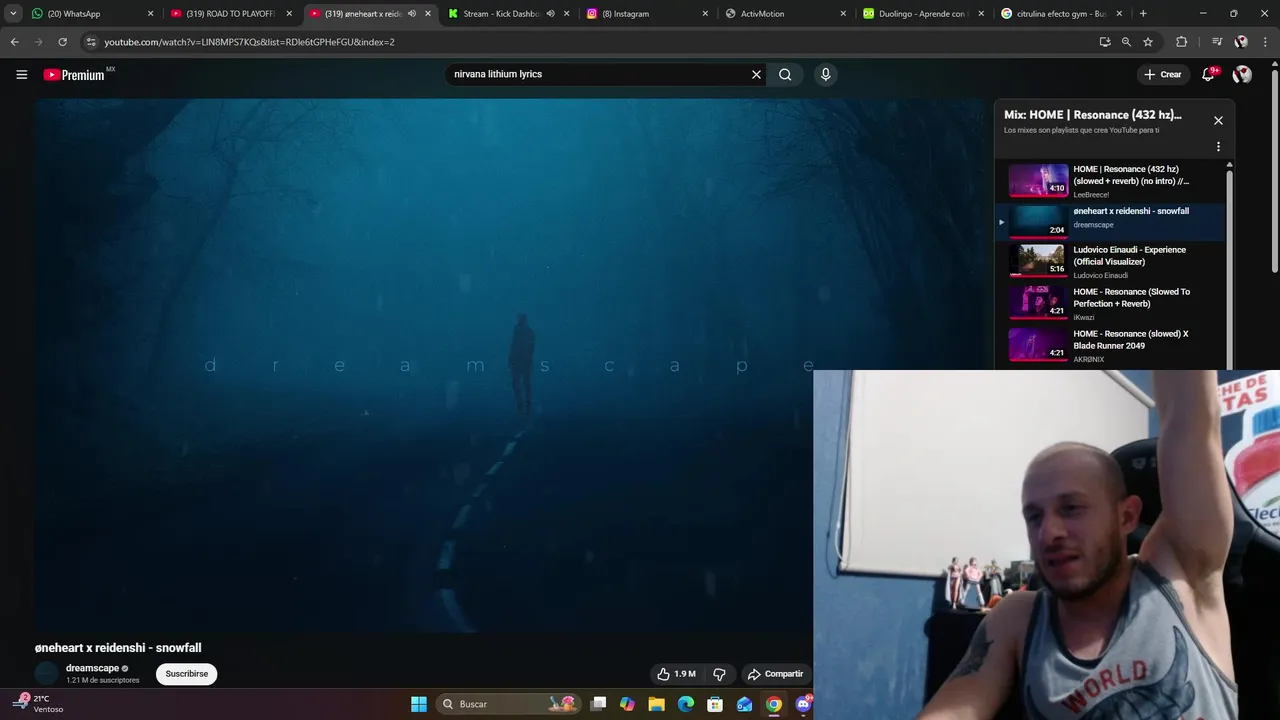Dislike the snowfall video

pyautogui.click(x=719, y=674)
